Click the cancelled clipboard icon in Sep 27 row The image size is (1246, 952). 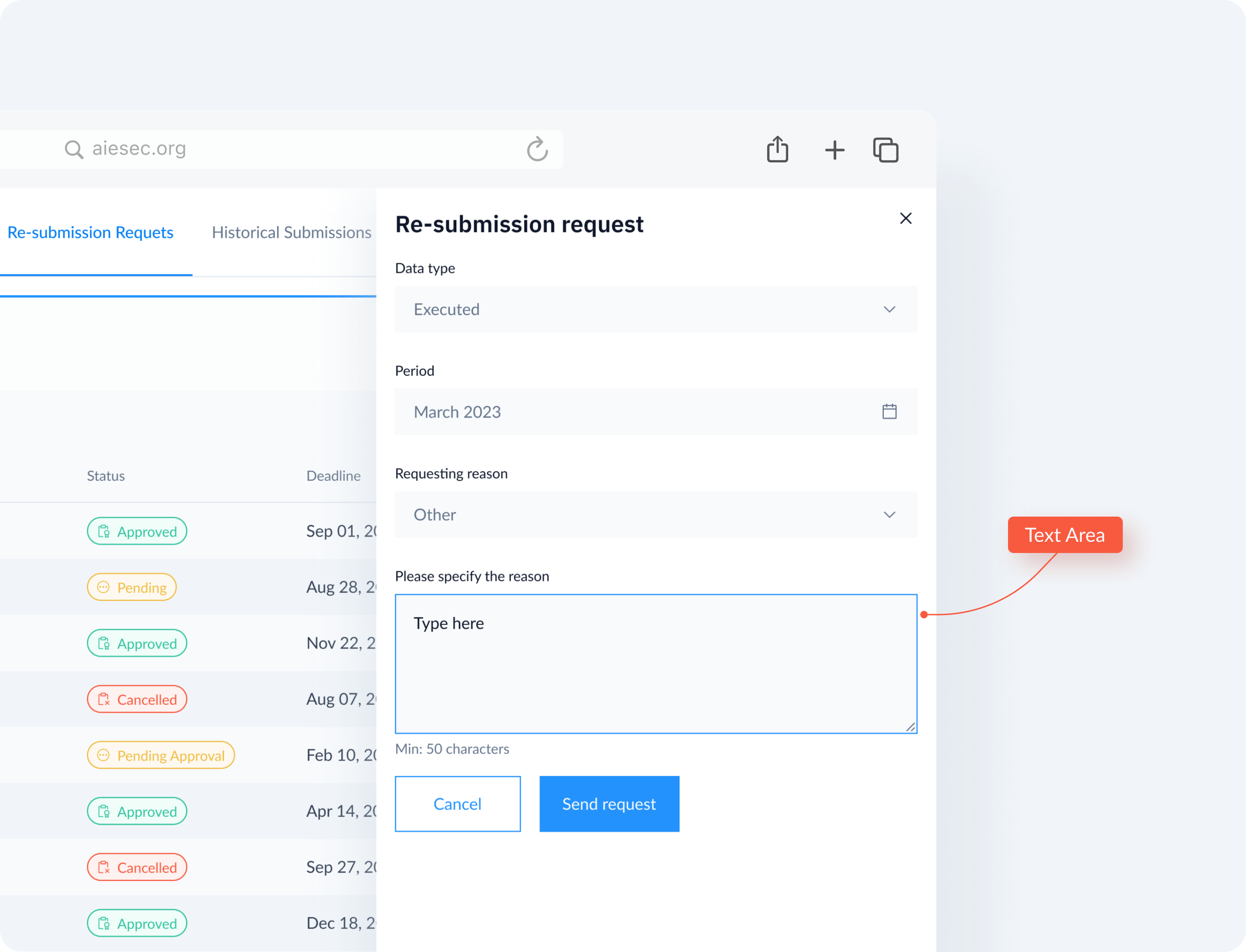click(x=104, y=868)
